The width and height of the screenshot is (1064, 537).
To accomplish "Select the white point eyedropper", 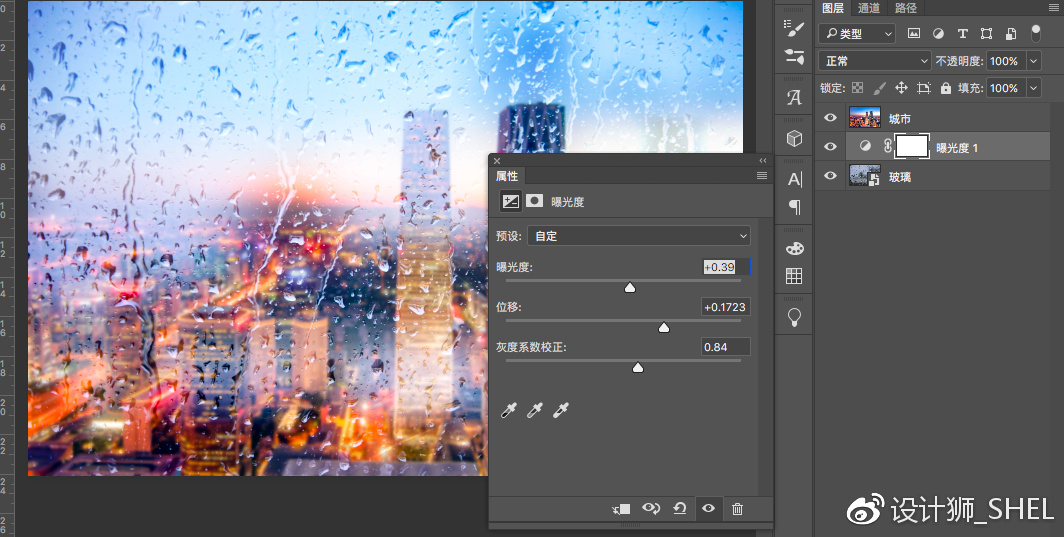I will tap(560, 409).
